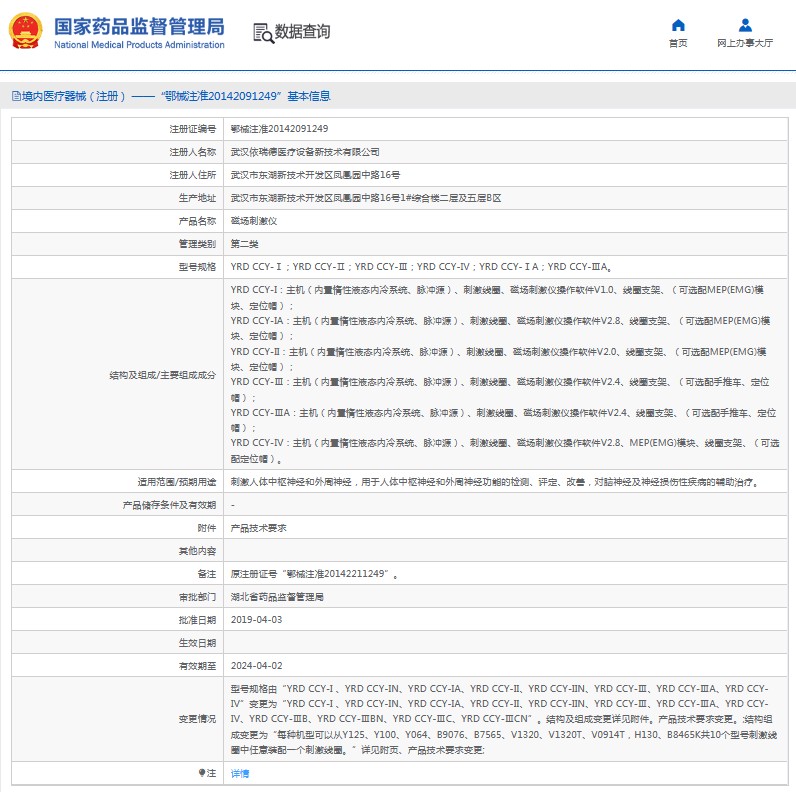Click the approval date 2019-04-03

pyautogui.click(x=256, y=620)
